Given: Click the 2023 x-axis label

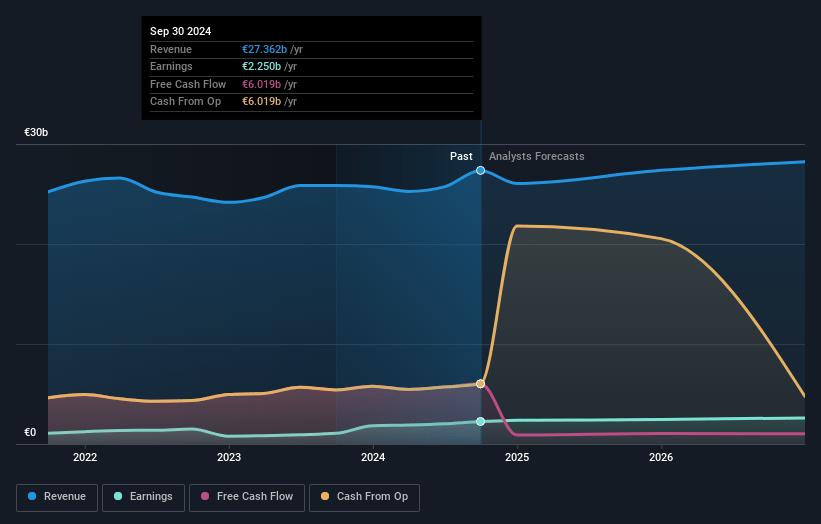Looking at the screenshot, I should pyautogui.click(x=229, y=457).
